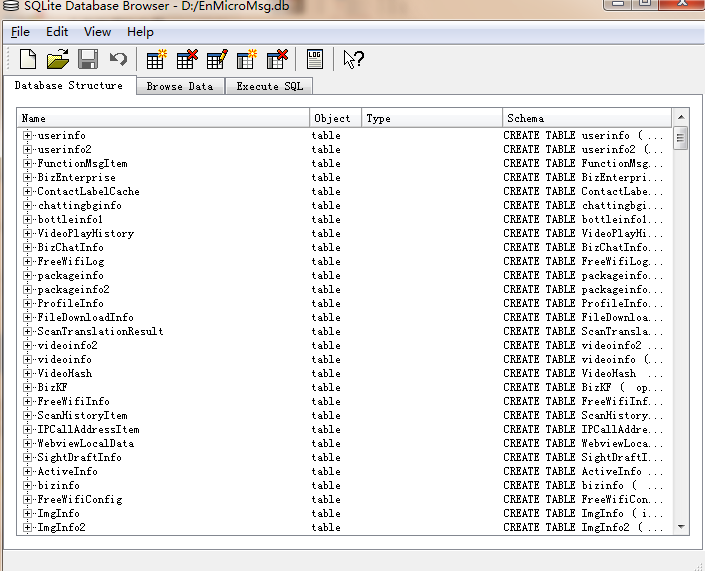705x571 pixels.
Task: Activate the What's This help cursor icon
Action: tap(353, 59)
